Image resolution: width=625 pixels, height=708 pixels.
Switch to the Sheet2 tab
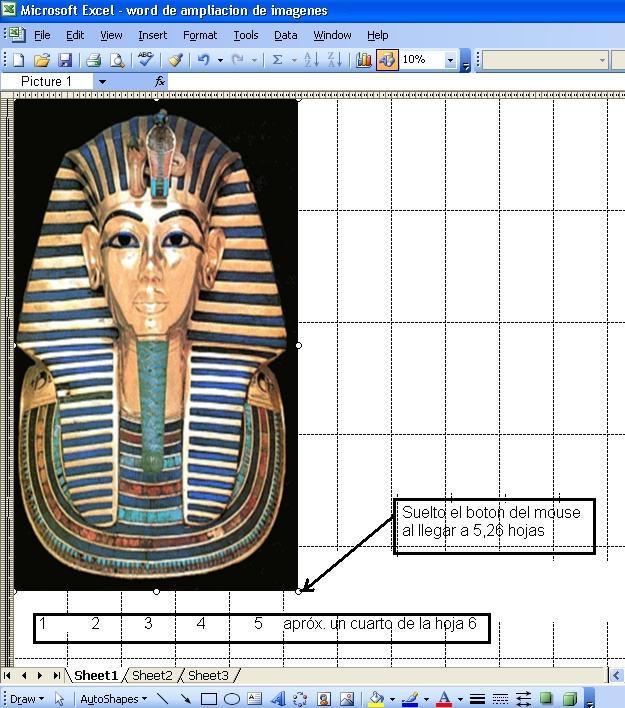(x=152, y=675)
